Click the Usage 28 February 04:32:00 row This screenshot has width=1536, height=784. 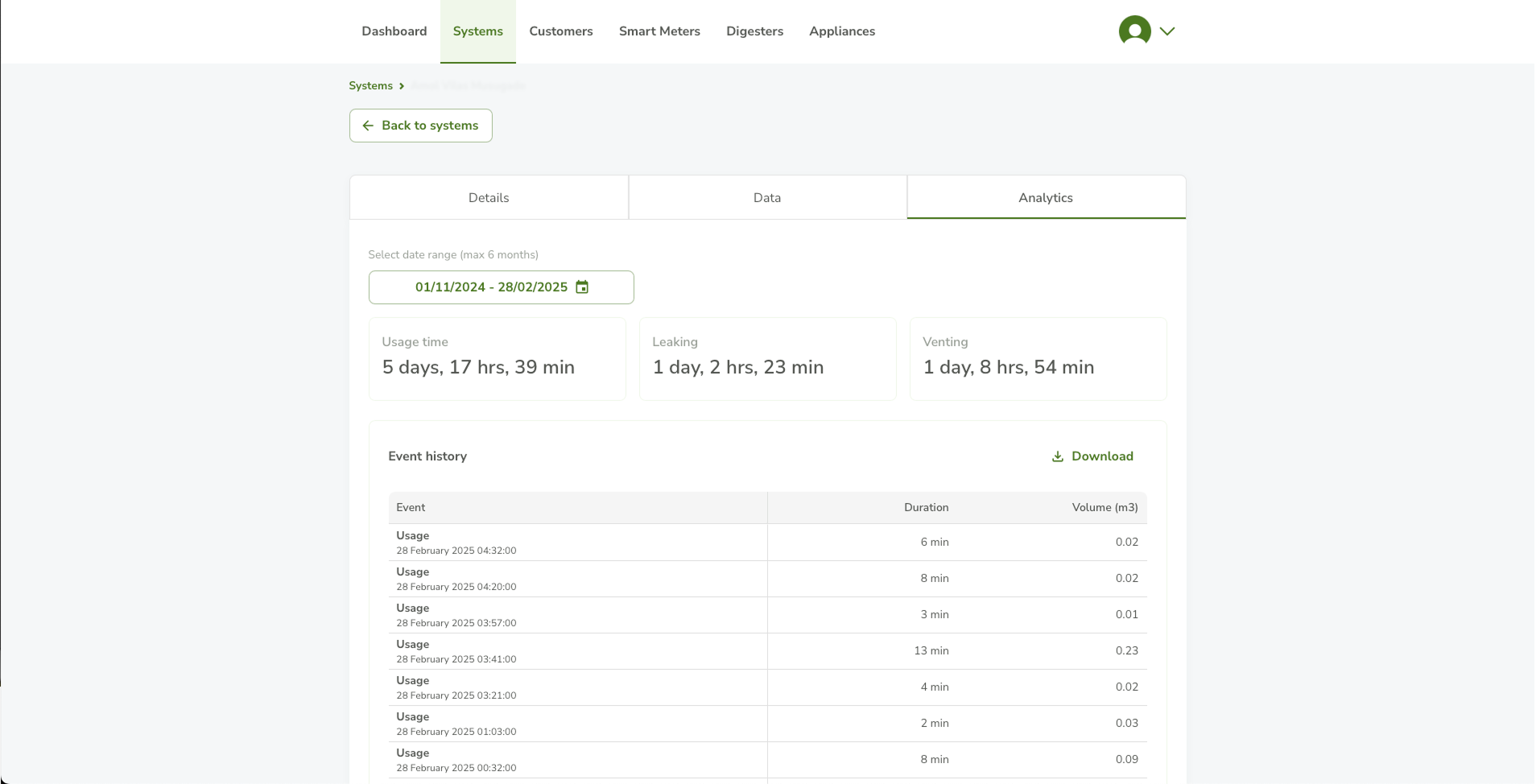tap(576, 543)
